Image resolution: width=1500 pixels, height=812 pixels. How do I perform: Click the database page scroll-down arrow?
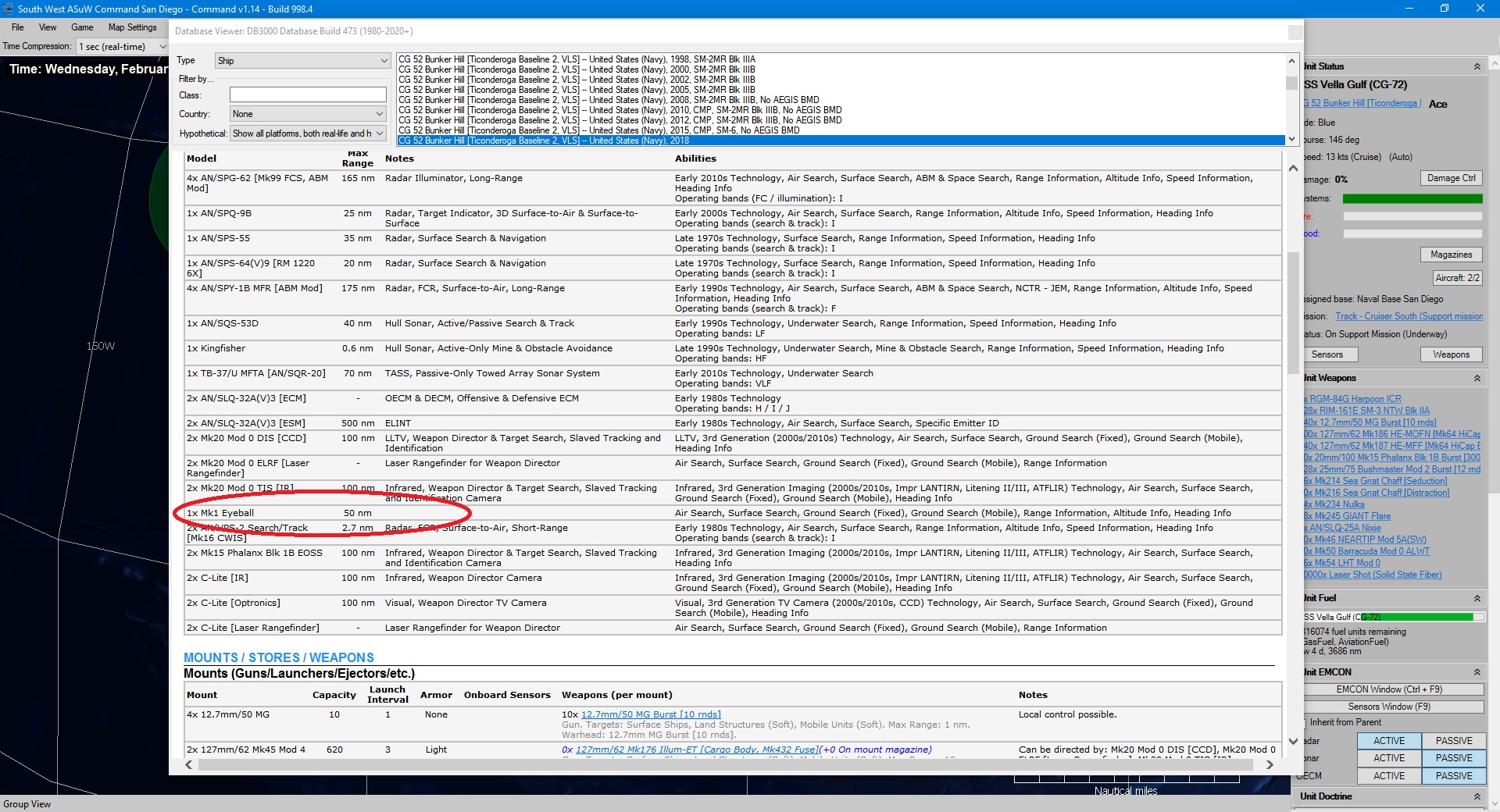tap(1292, 742)
